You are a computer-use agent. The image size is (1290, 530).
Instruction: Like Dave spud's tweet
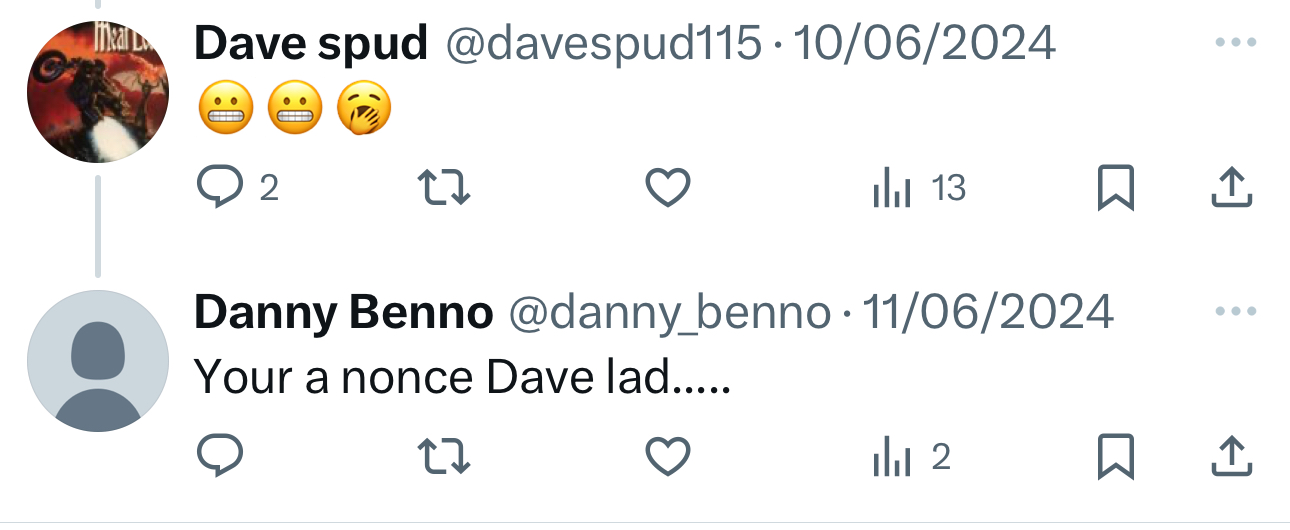(667, 188)
